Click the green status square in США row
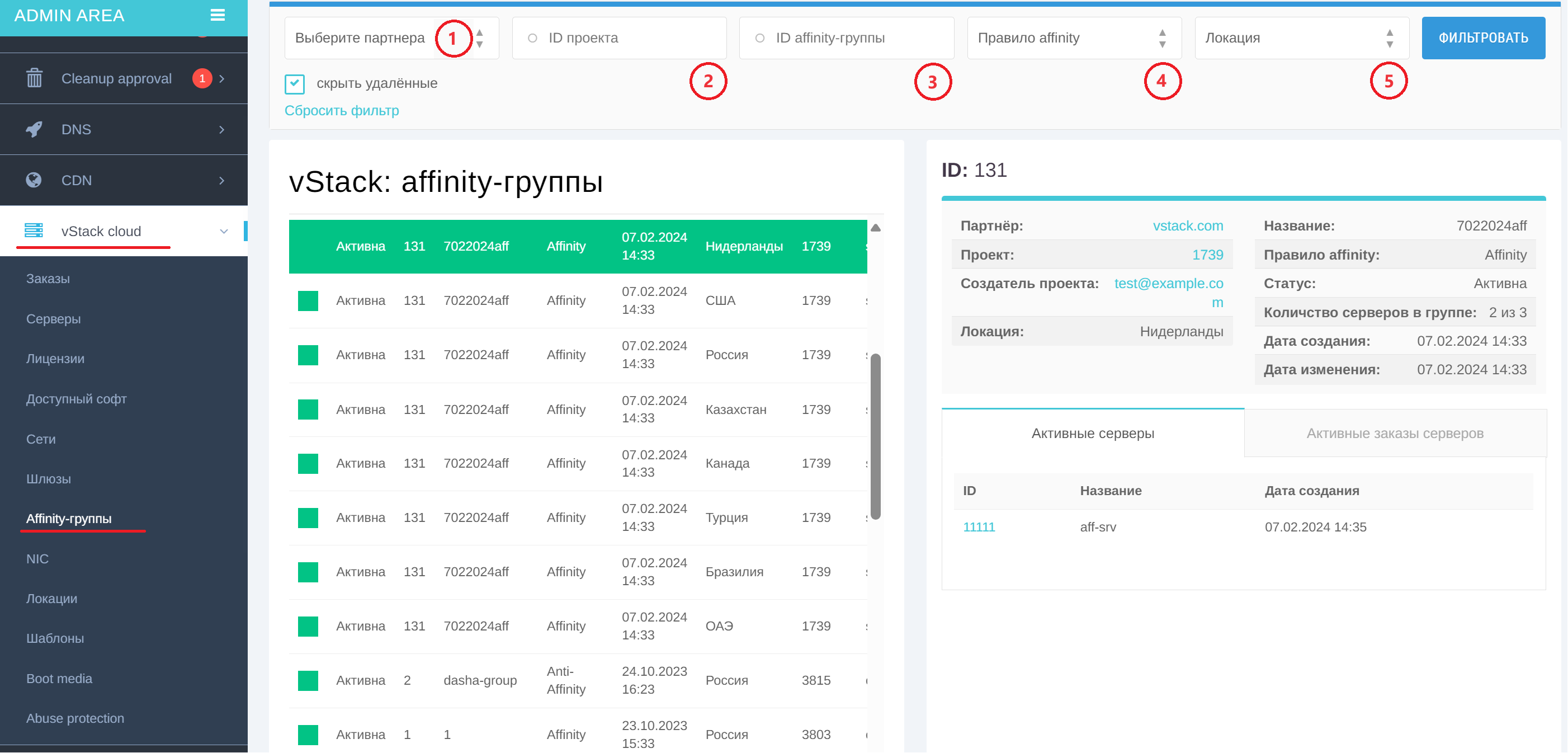1568x753 pixels. tap(308, 301)
